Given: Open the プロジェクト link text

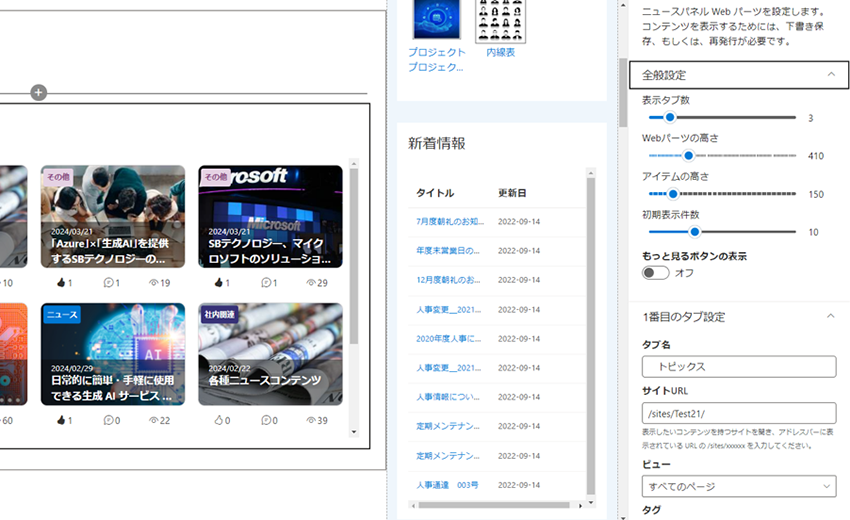Looking at the screenshot, I should [x=436, y=60].
